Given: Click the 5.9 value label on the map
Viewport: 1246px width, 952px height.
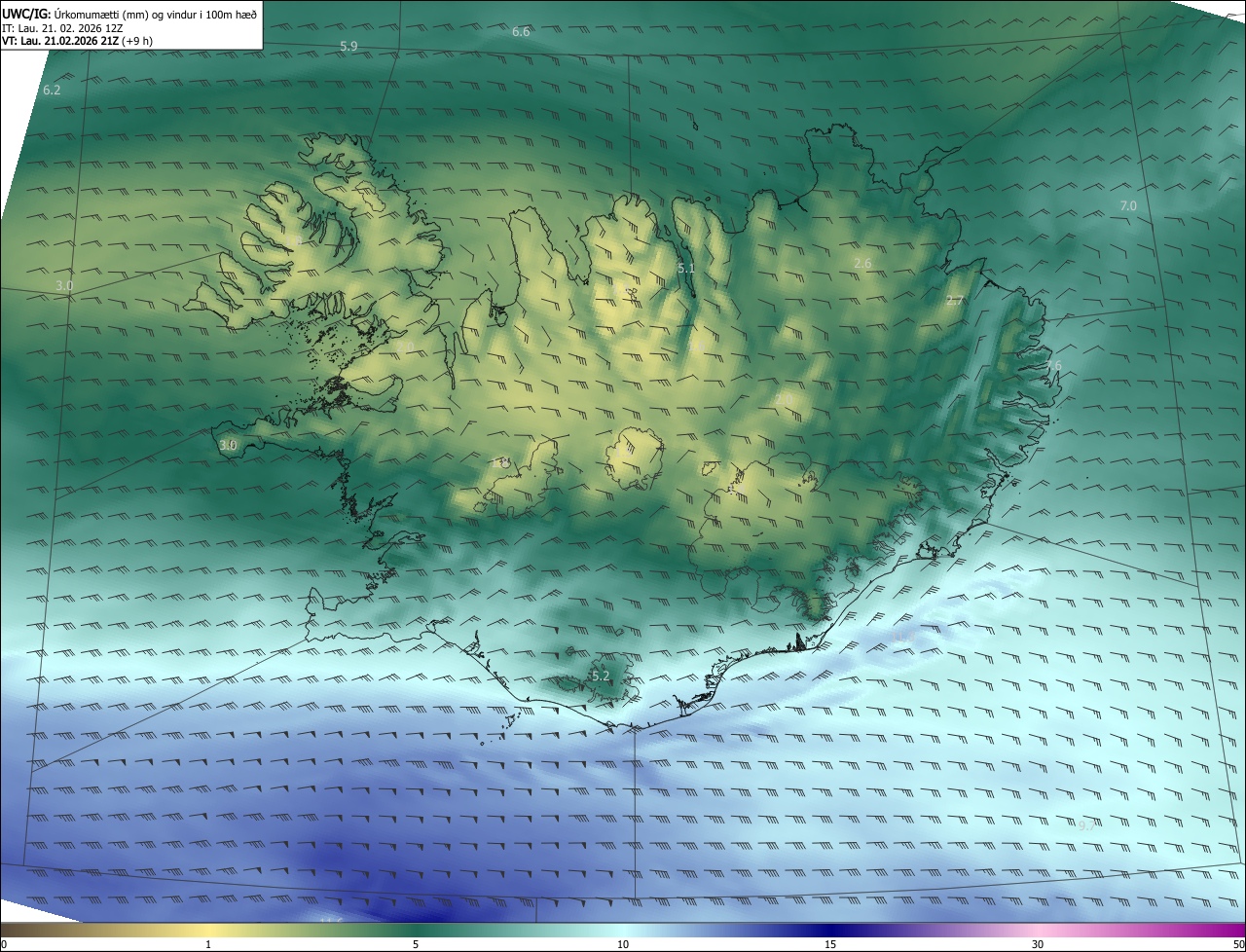Looking at the screenshot, I should point(348,46).
